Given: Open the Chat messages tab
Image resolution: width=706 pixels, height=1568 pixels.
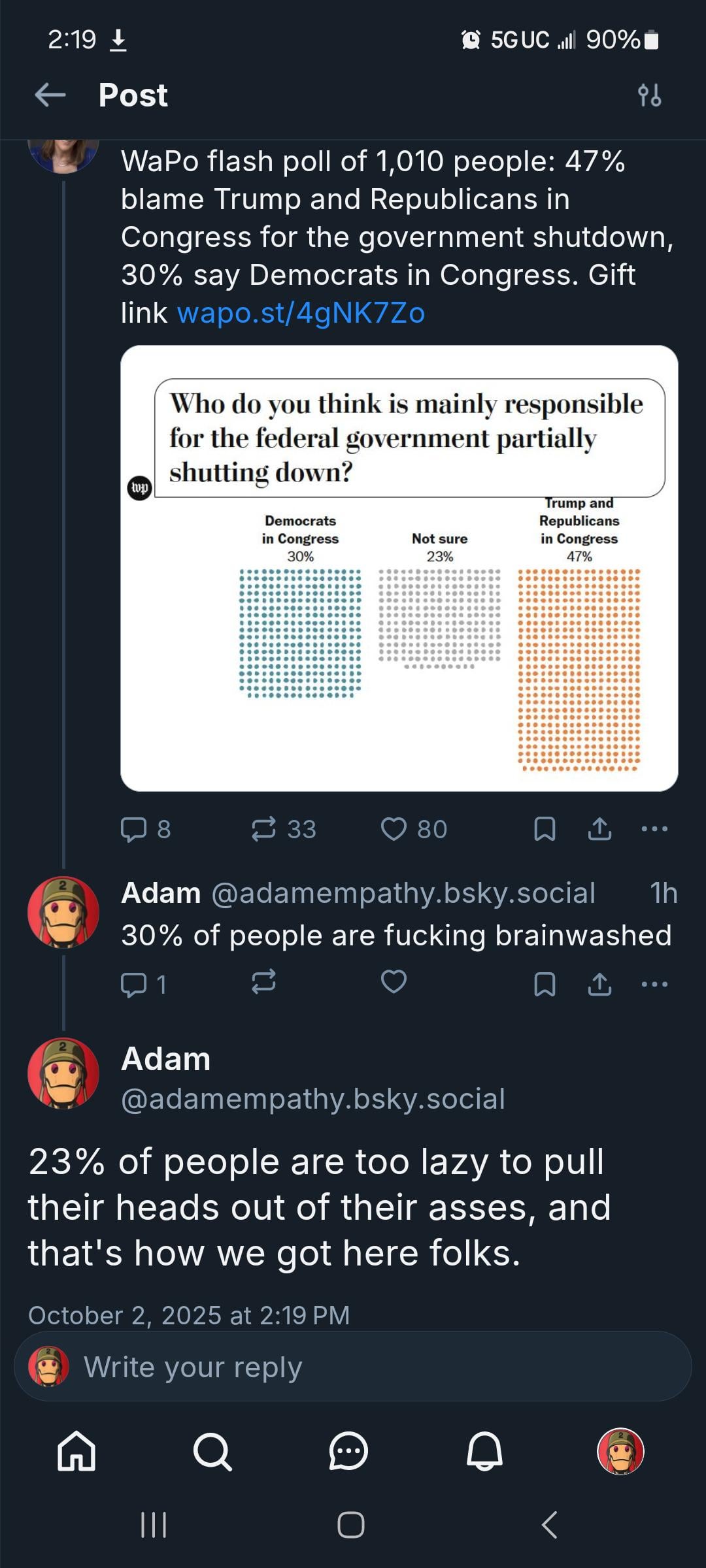Looking at the screenshot, I should pyautogui.click(x=348, y=1451).
